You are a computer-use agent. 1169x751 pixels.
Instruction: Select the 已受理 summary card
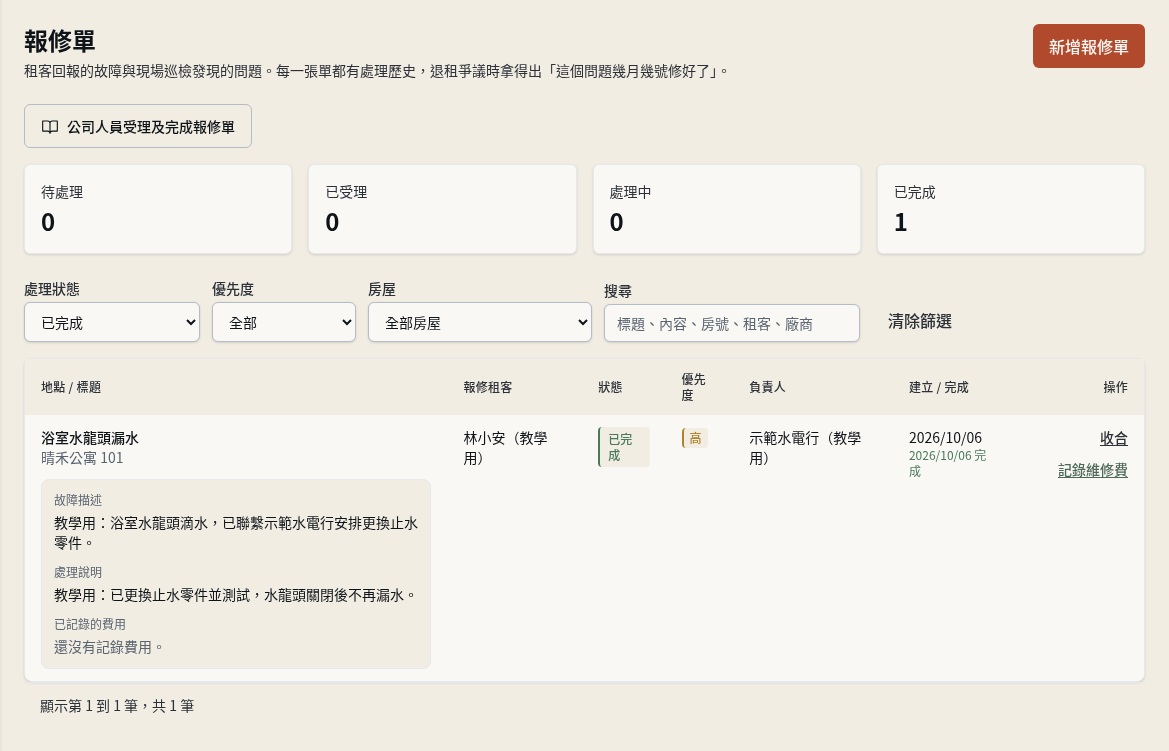(x=442, y=210)
